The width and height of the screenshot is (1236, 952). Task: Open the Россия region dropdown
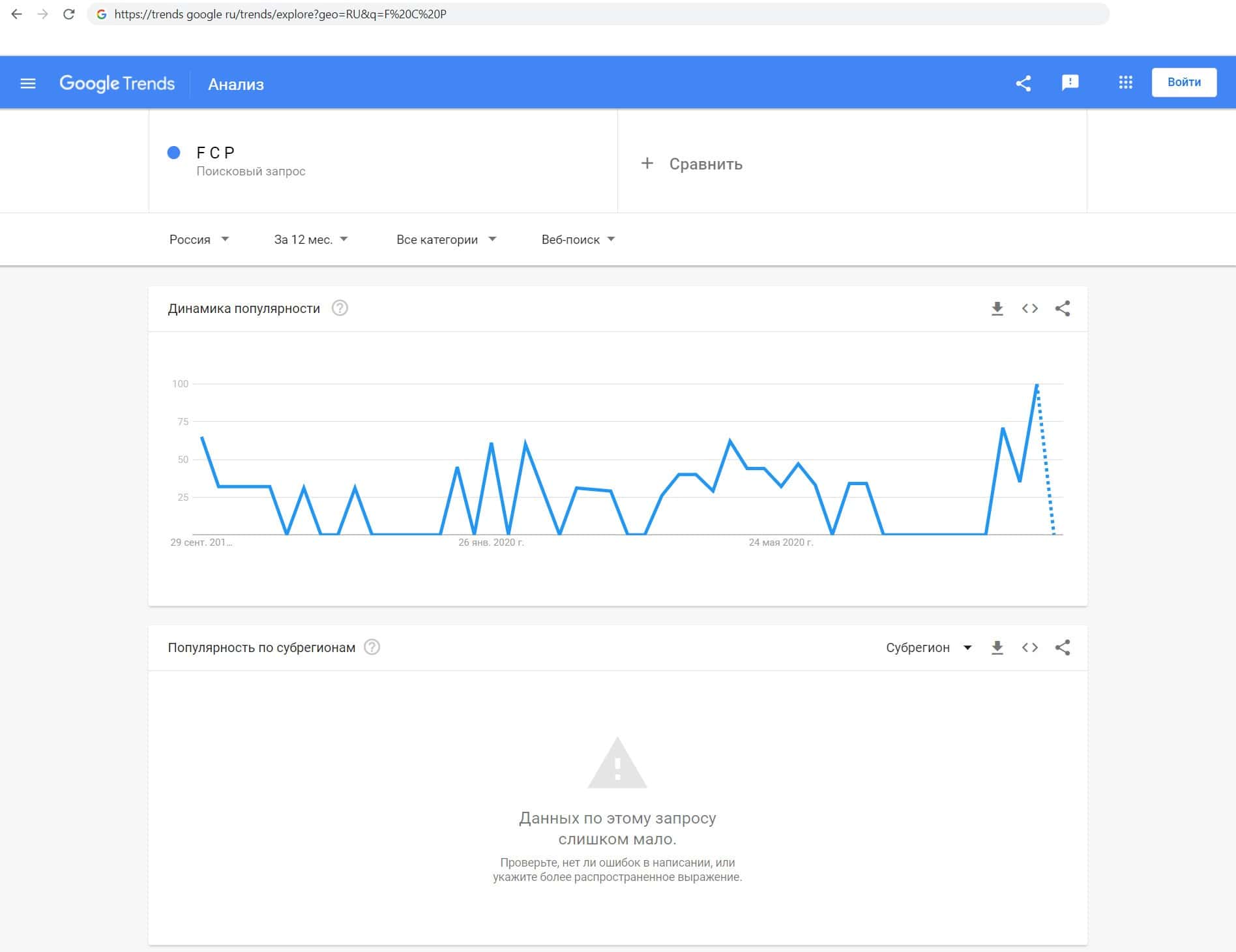(199, 239)
